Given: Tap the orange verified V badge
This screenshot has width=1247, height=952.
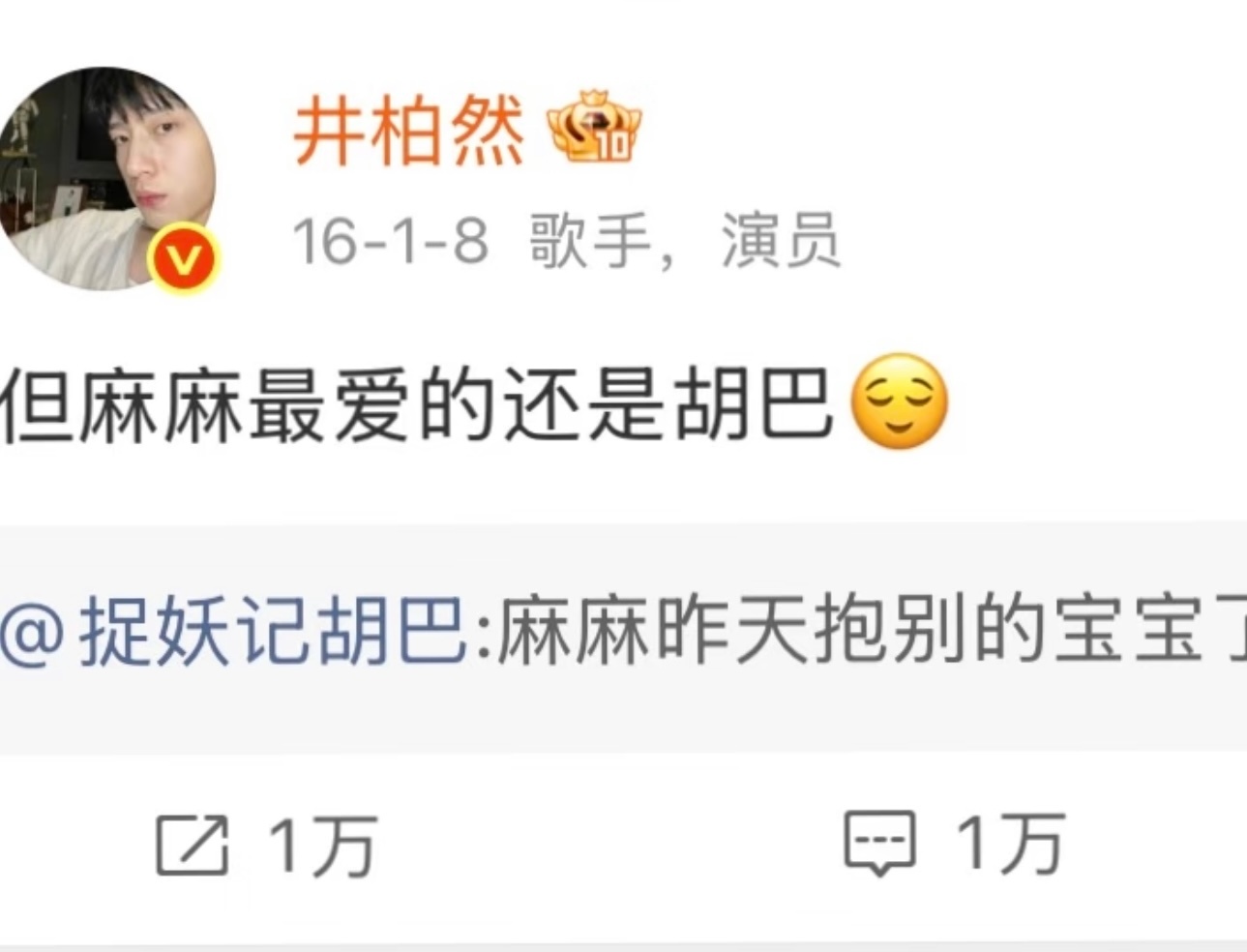Looking at the screenshot, I should [x=184, y=258].
